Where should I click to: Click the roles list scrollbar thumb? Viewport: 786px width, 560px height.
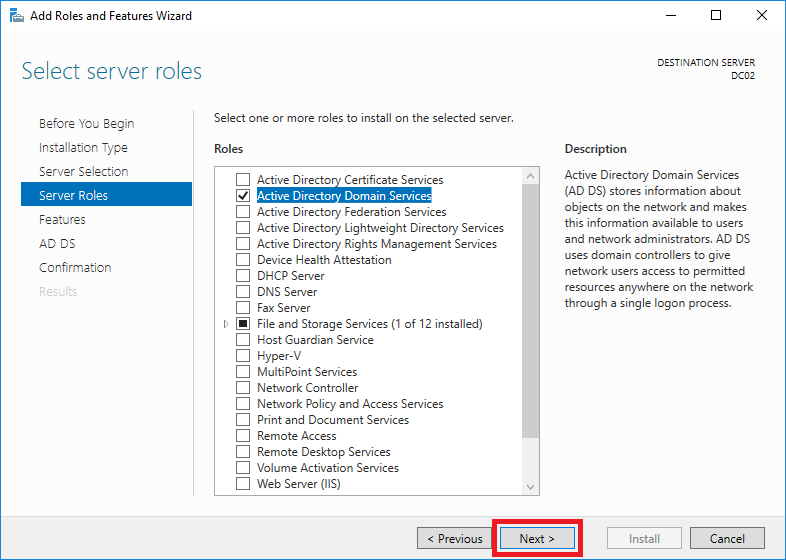[530, 311]
